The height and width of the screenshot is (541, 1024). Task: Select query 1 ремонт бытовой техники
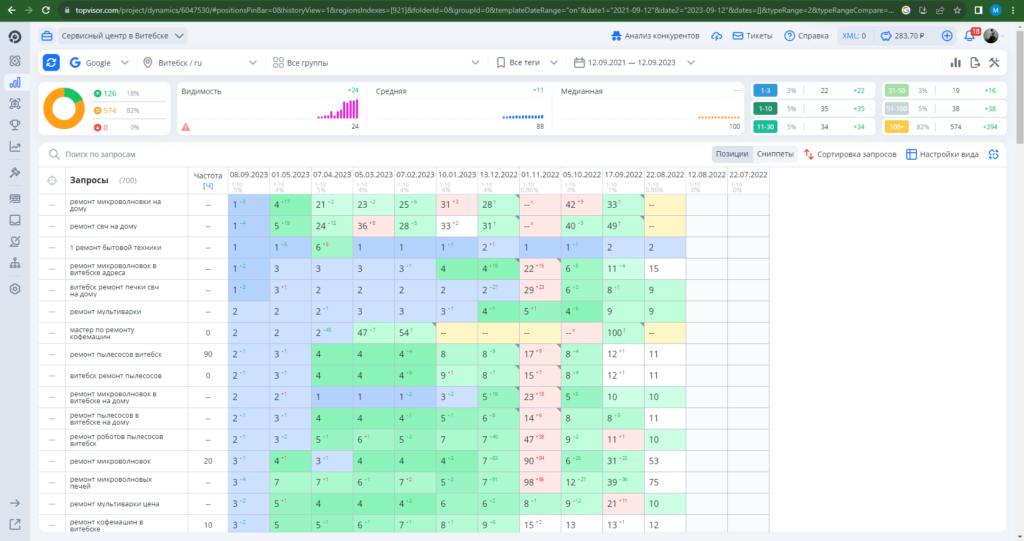click(x=116, y=248)
